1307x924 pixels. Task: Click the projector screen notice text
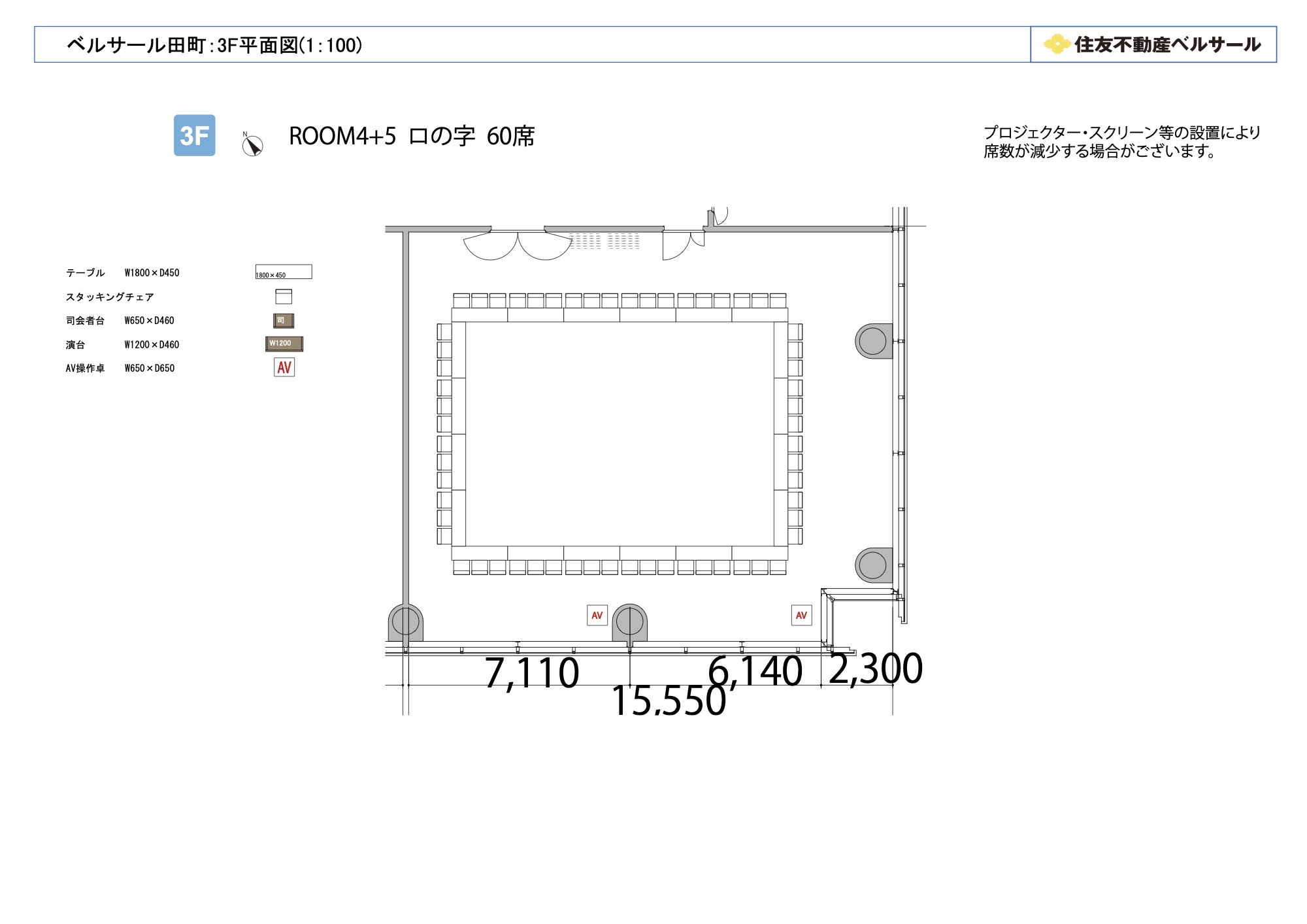tap(1122, 142)
